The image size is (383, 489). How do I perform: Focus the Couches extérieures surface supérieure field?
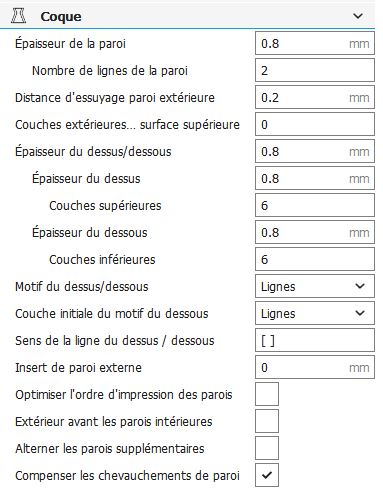coord(315,124)
